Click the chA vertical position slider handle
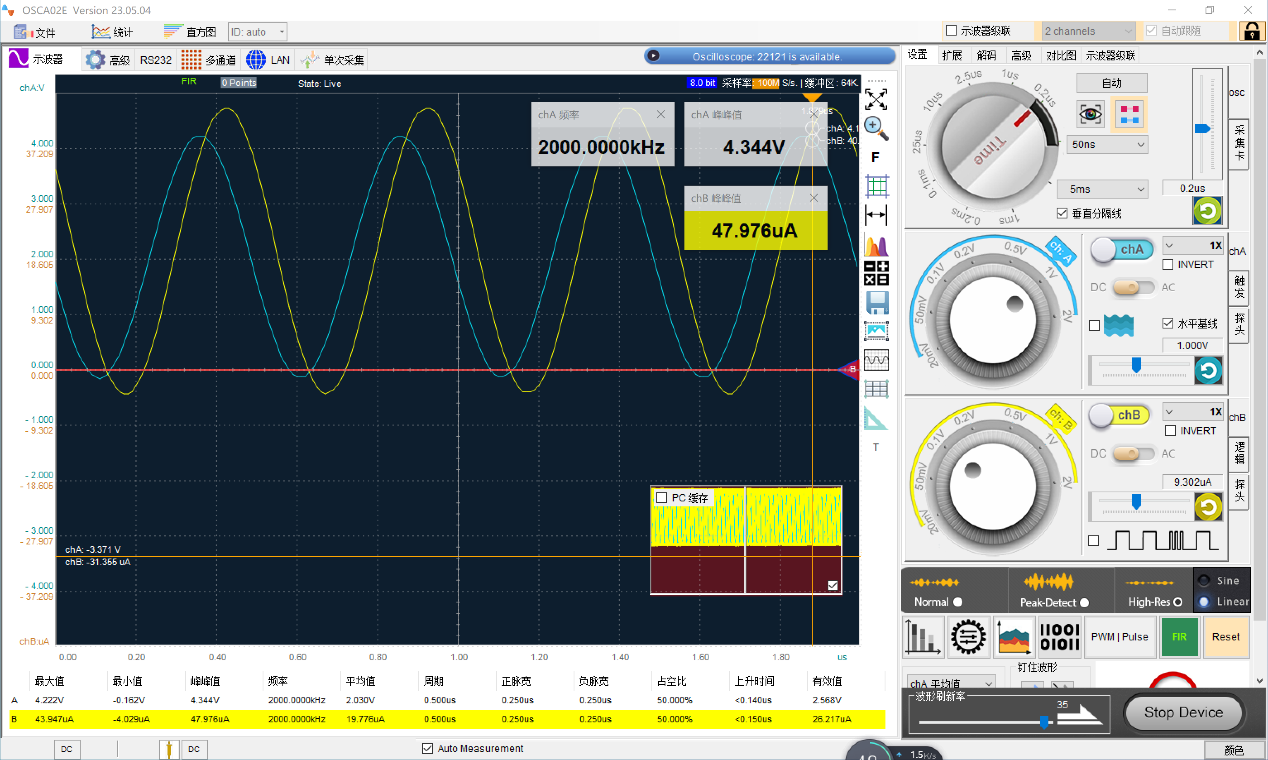1268x760 pixels. [1136, 363]
